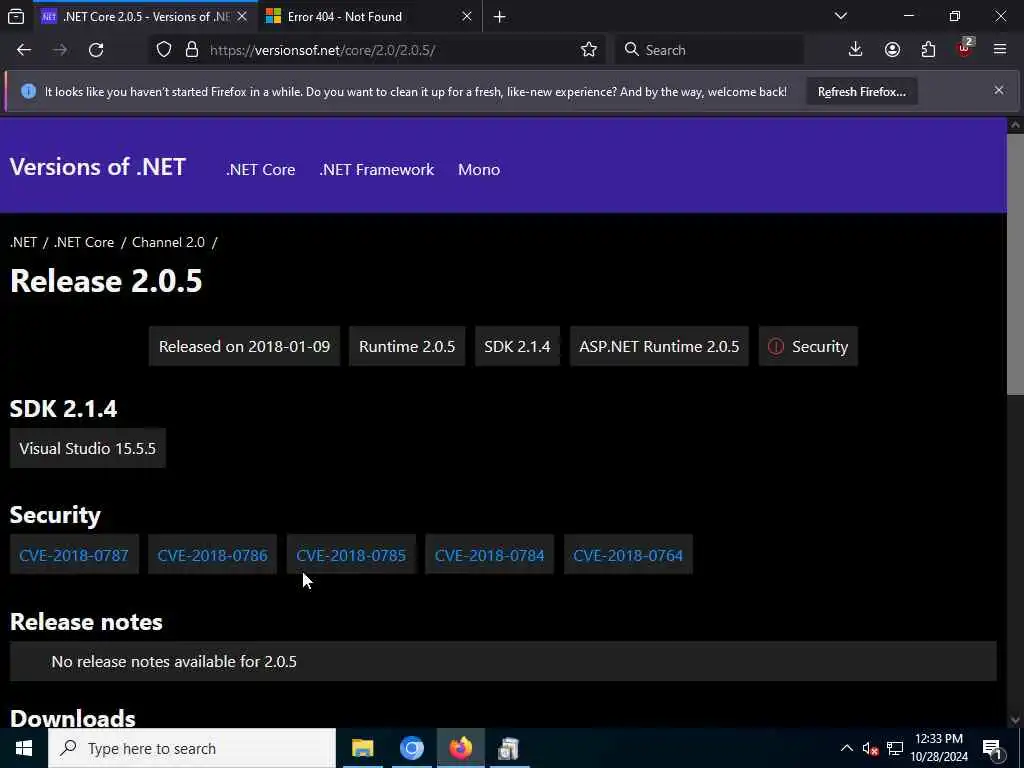The width and height of the screenshot is (1024, 768).
Task: Click the Runtime 2.0.5 badge
Action: tap(407, 346)
